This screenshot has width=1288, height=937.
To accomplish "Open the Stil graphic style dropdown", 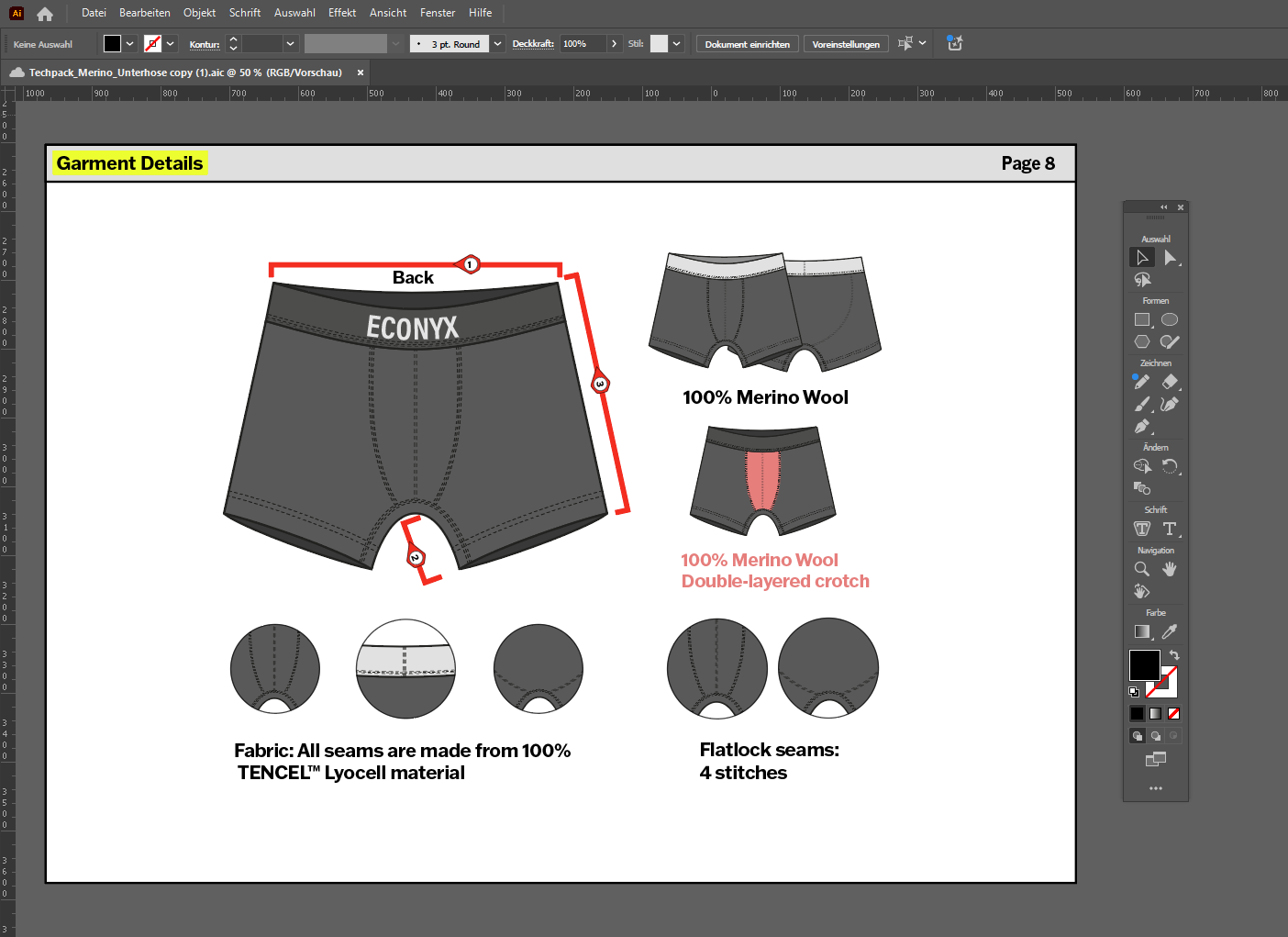I will coord(677,44).
